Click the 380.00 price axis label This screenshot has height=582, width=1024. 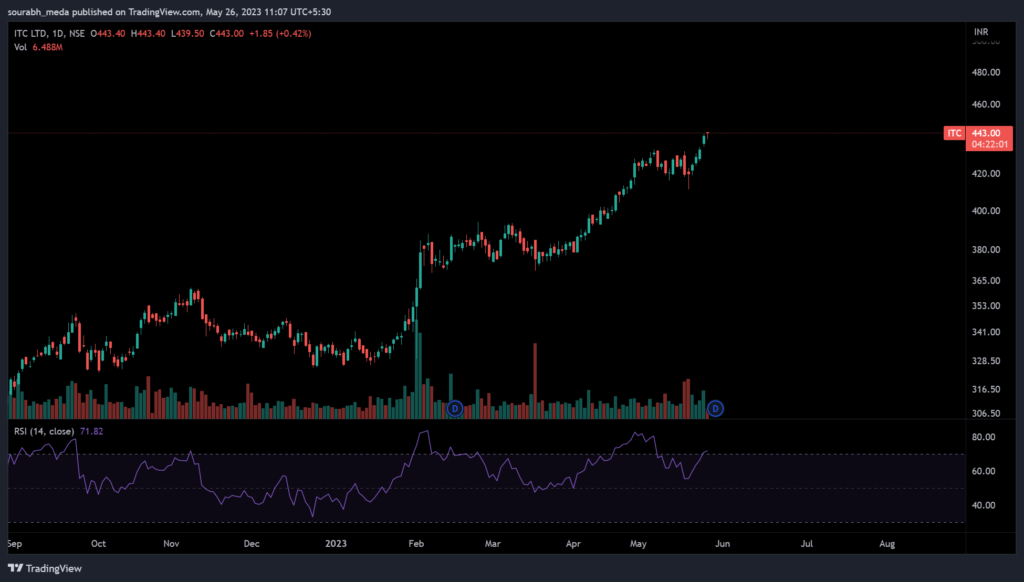tap(986, 250)
